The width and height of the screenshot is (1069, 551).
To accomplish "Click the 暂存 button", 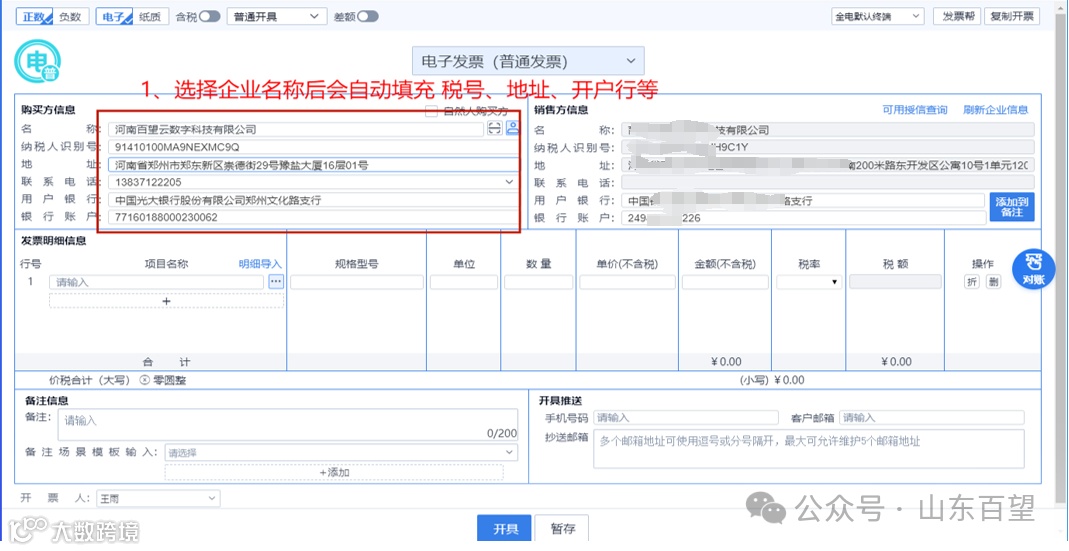I will (562, 529).
